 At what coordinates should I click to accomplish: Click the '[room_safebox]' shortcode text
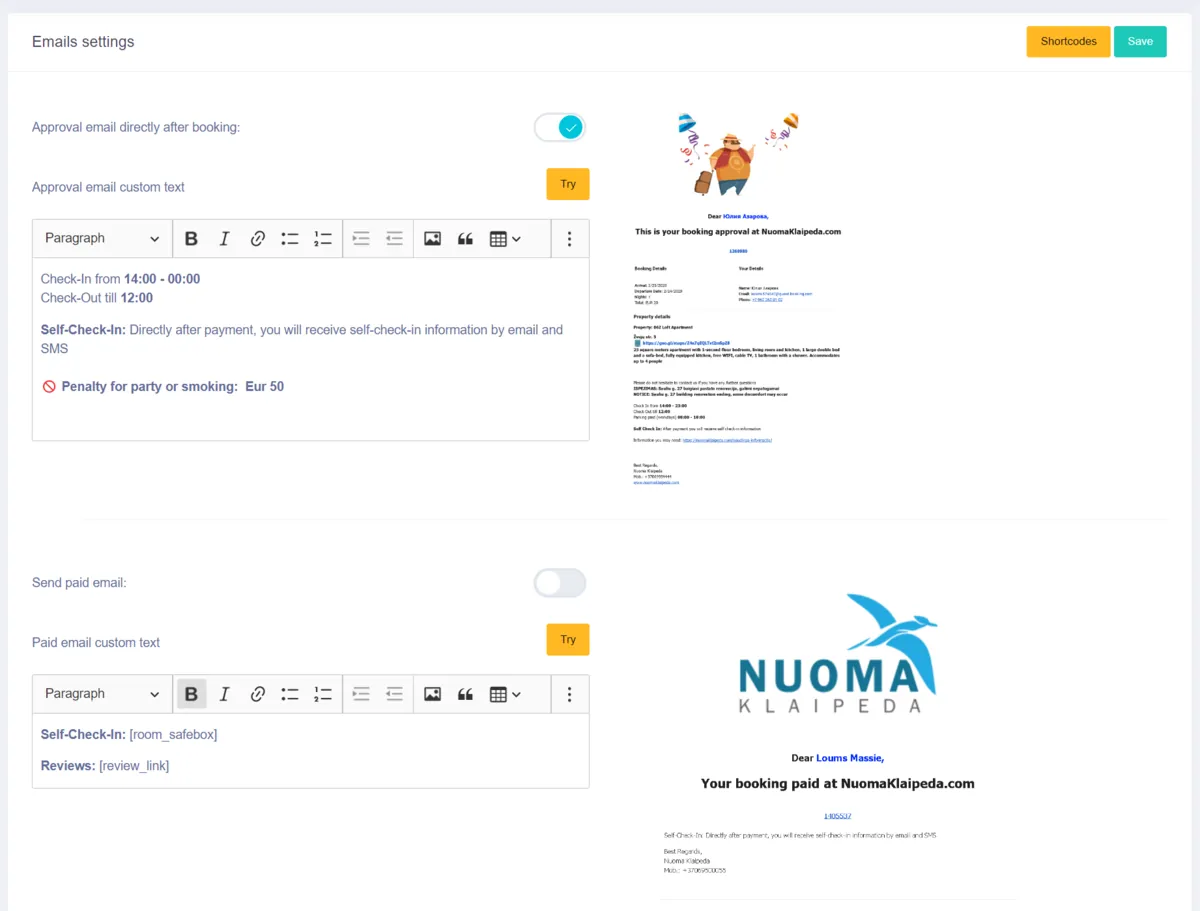pyautogui.click(x=173, y=735)
